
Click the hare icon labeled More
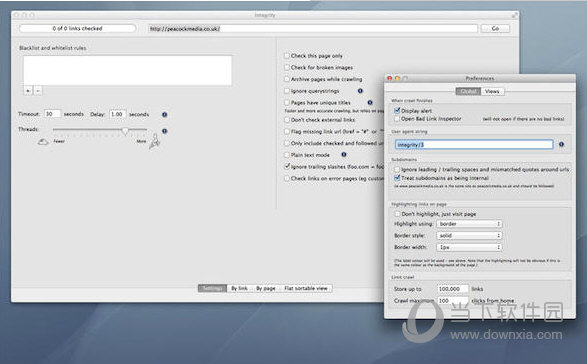point(155,141)
